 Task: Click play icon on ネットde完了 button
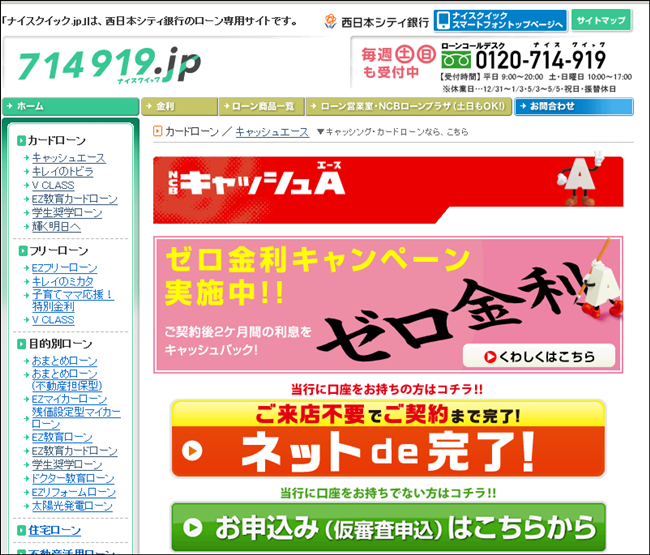(192, 451)
